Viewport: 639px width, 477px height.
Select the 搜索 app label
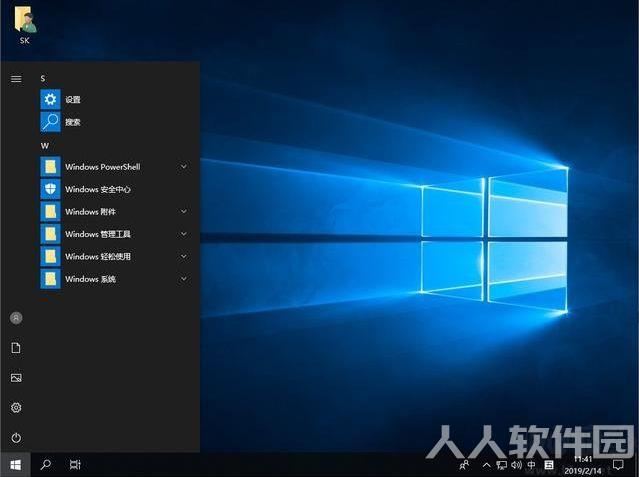73,122
